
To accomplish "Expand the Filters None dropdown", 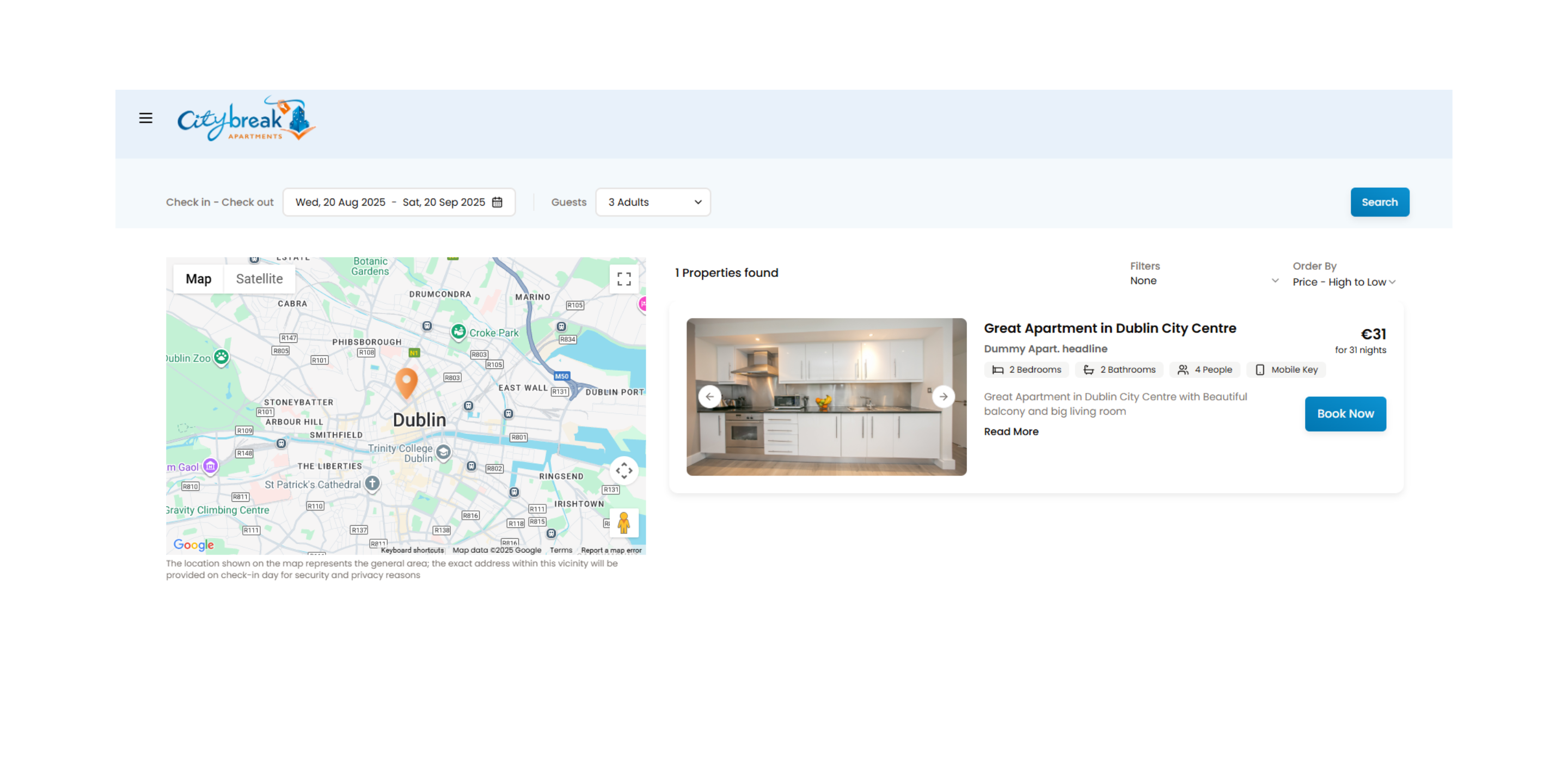I will (x=1203, y=281).
